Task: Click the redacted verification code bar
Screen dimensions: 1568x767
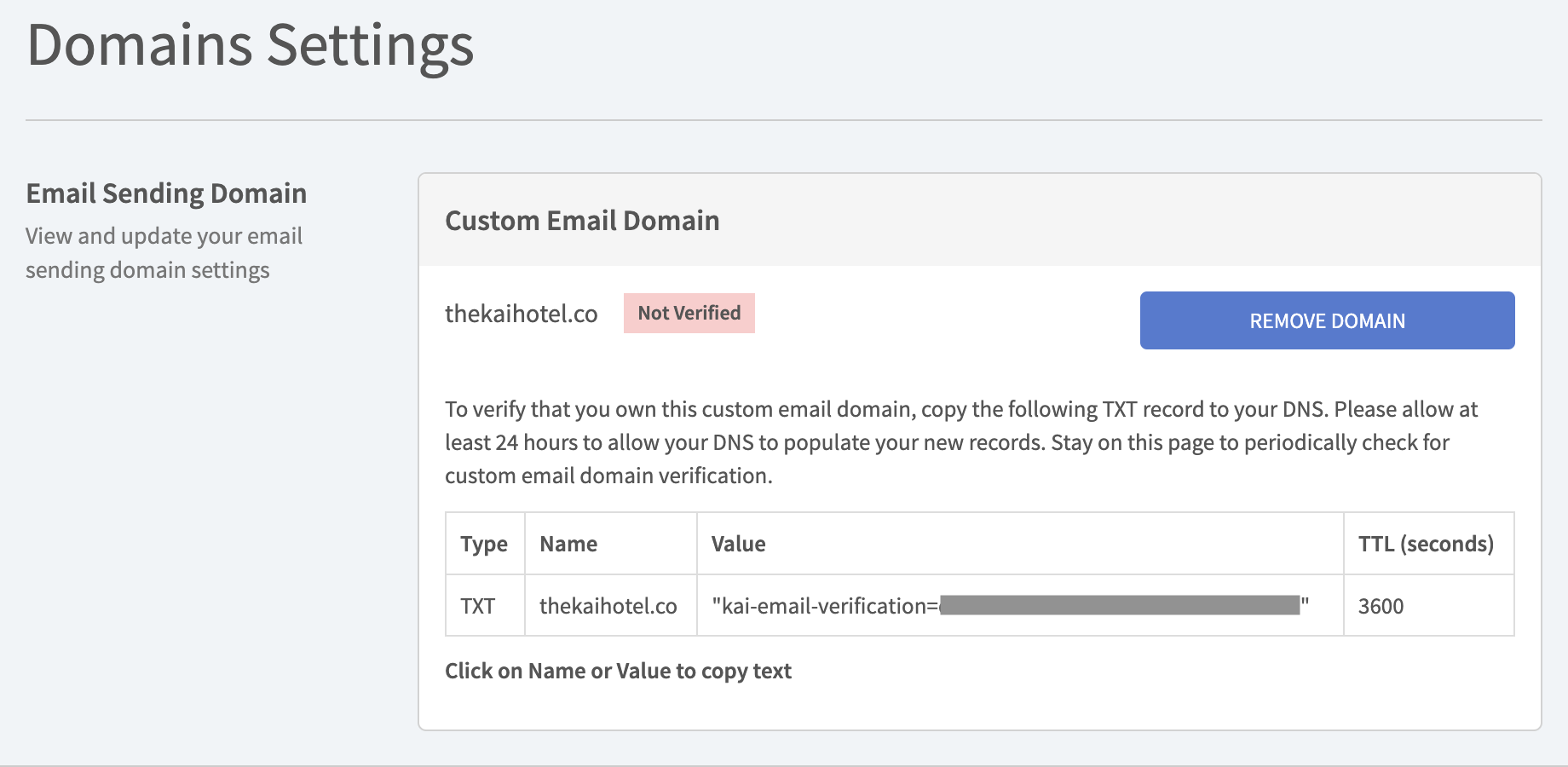Action: pos(1120,606)
